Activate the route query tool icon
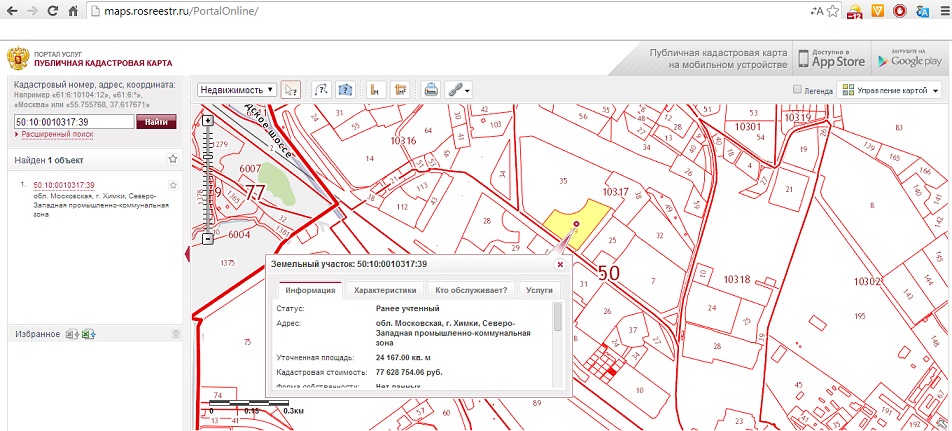This screenshot has width=952, height=431. coord(321,90)
